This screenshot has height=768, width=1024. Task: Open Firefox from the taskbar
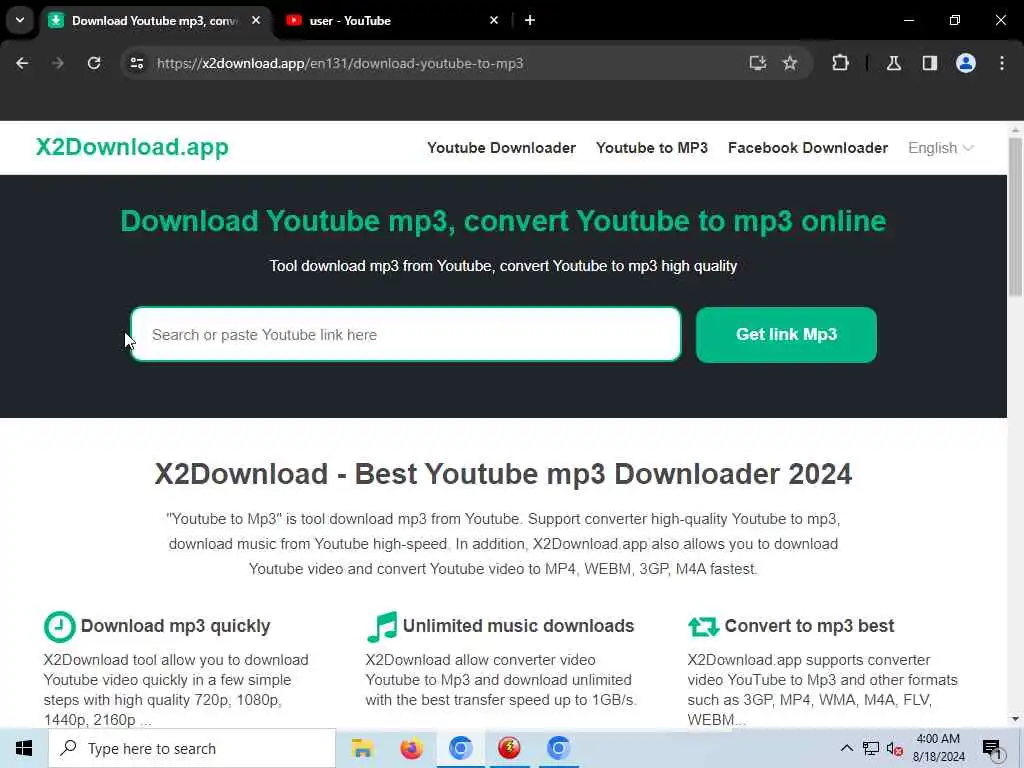[x=411, y=748]
